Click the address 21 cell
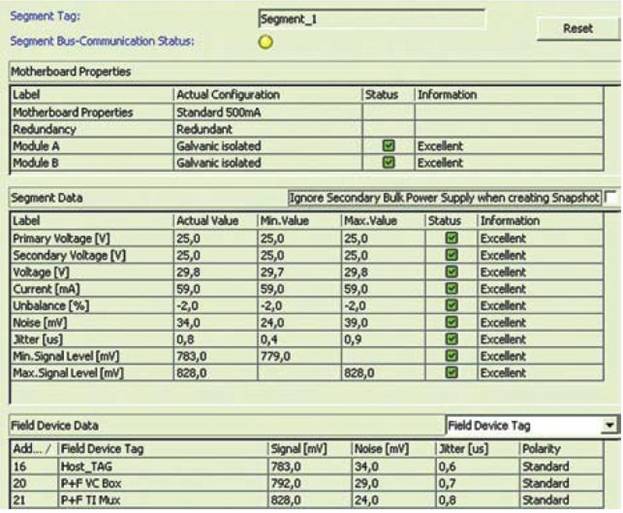This screenshot has height=513, width=623. pos(34,500)
